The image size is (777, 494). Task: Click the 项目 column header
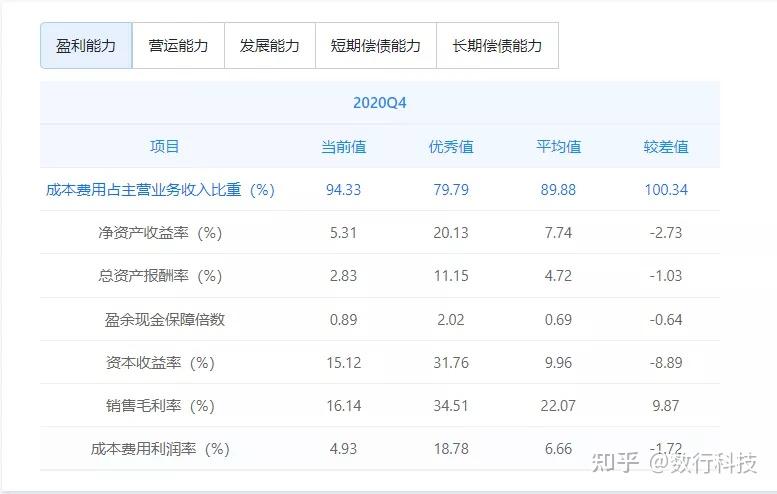pyautogui.click(x=165, y=147)
